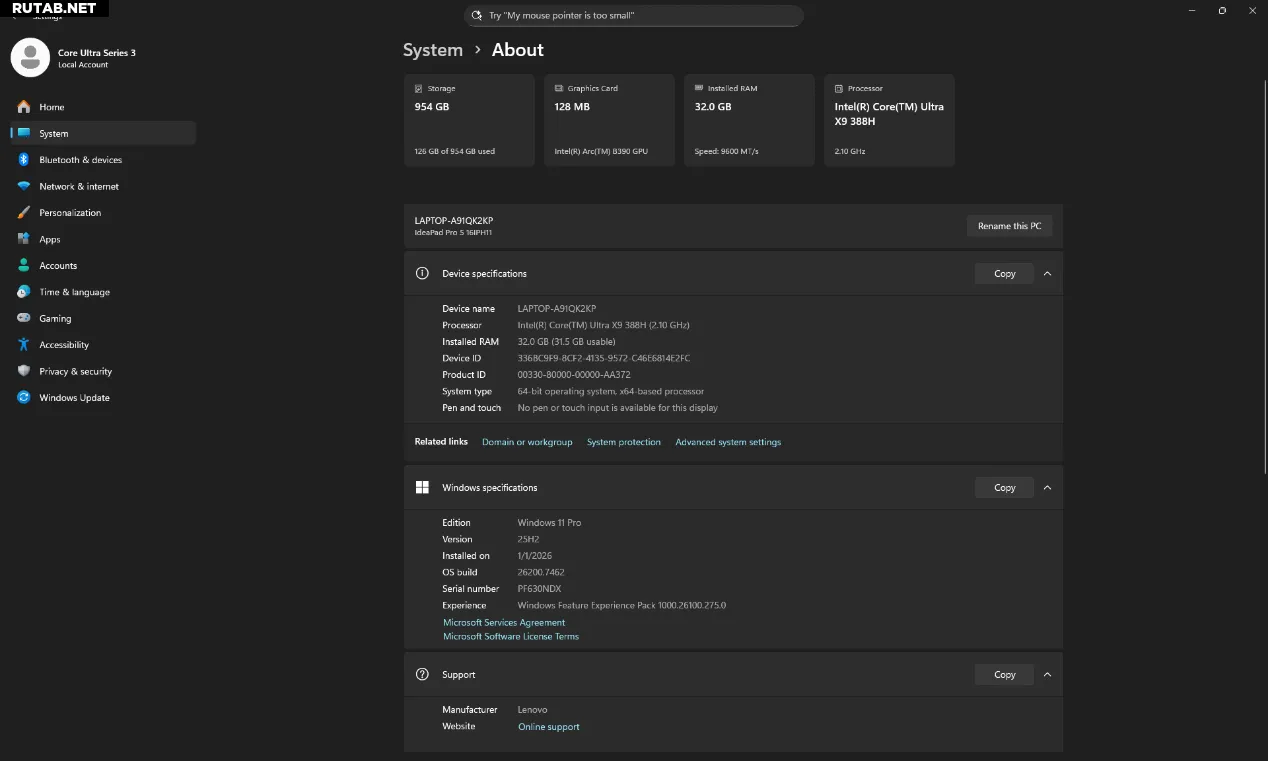Collapse the Support section chevron

point(1047,675)
